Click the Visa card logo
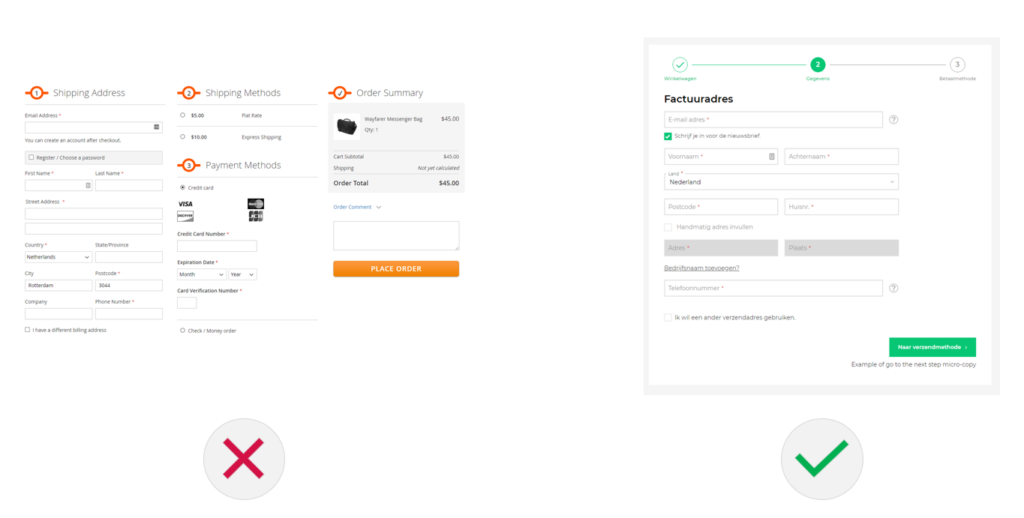1024x518 pixels. point(185,204)
